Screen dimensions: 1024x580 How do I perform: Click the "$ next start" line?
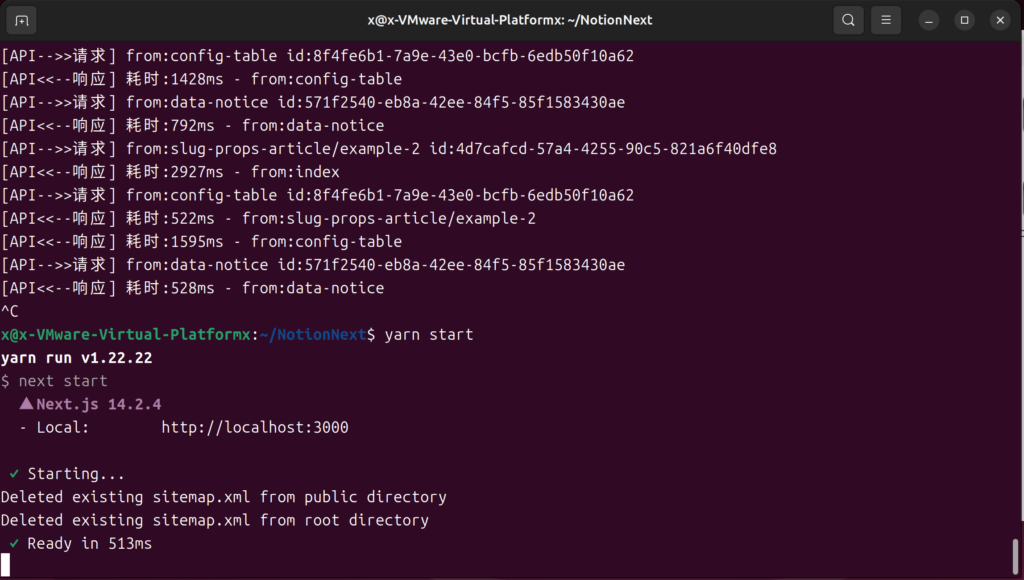pyautogui.click(x=54, y=381)
